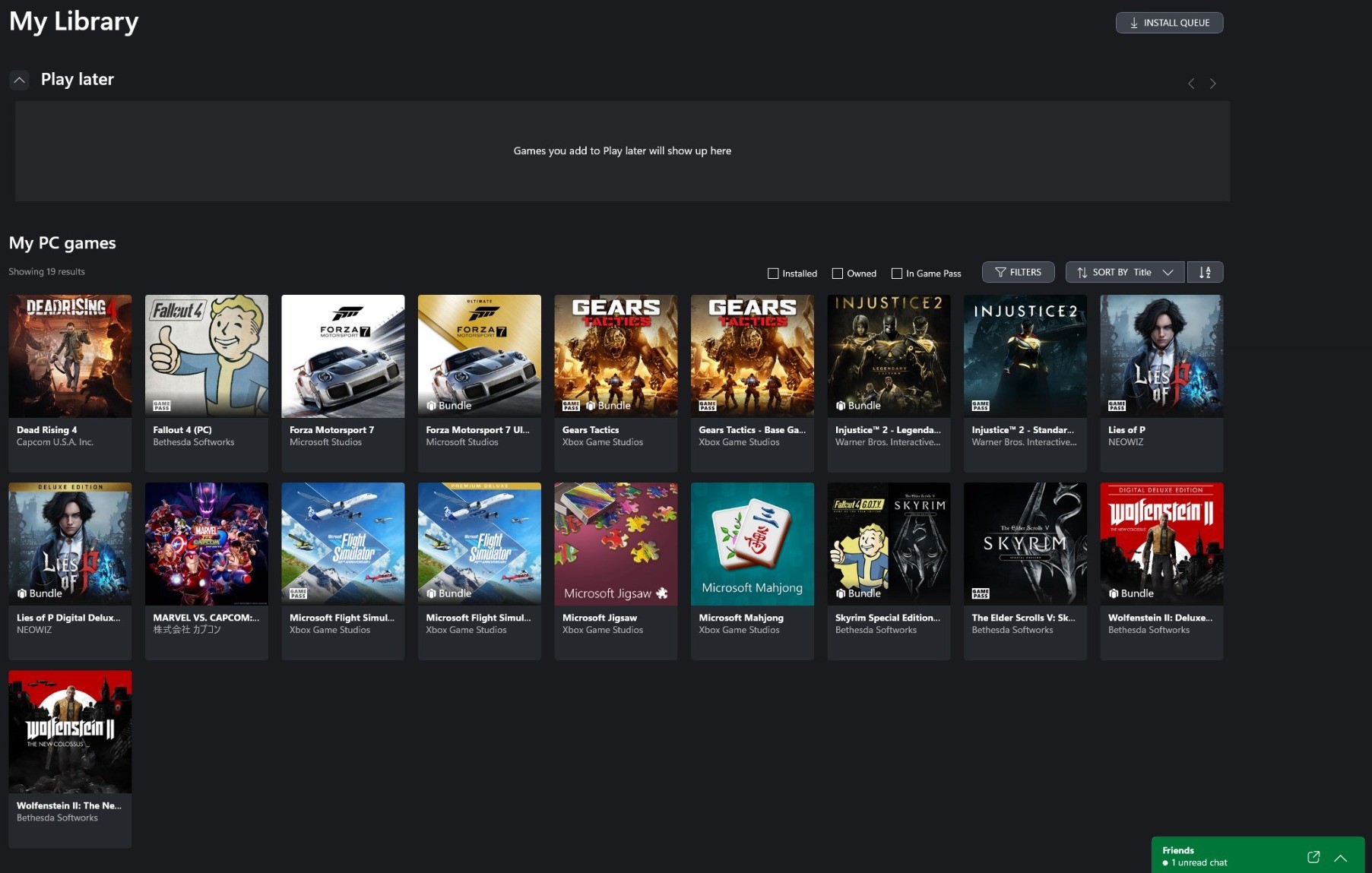Select MARVEL VS. CAPCOM cover art
The width and height of the screenshot is (1372, 873).
207,544
